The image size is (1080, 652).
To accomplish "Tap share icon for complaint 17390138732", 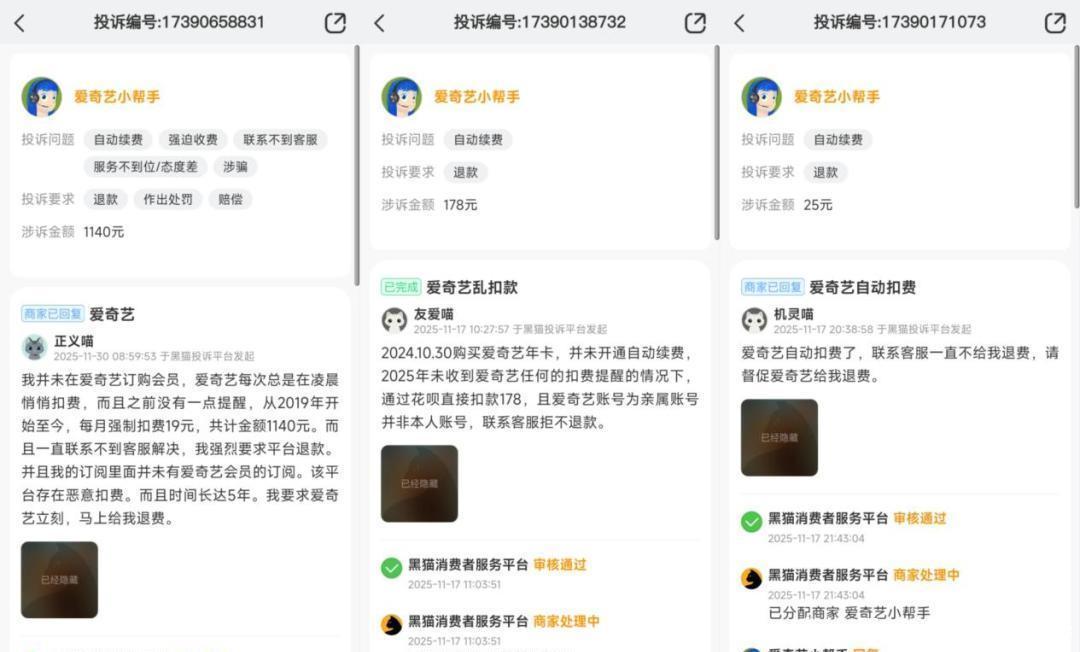I will (x=695, y=23).
